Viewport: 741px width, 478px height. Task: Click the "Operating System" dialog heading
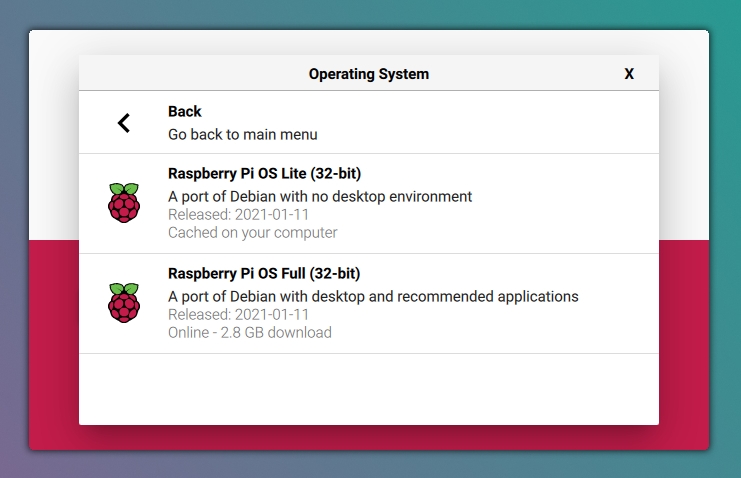pos(369,74)
